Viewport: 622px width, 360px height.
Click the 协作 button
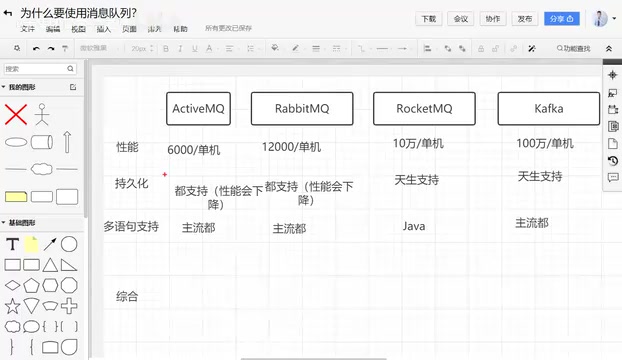(493, 19)
